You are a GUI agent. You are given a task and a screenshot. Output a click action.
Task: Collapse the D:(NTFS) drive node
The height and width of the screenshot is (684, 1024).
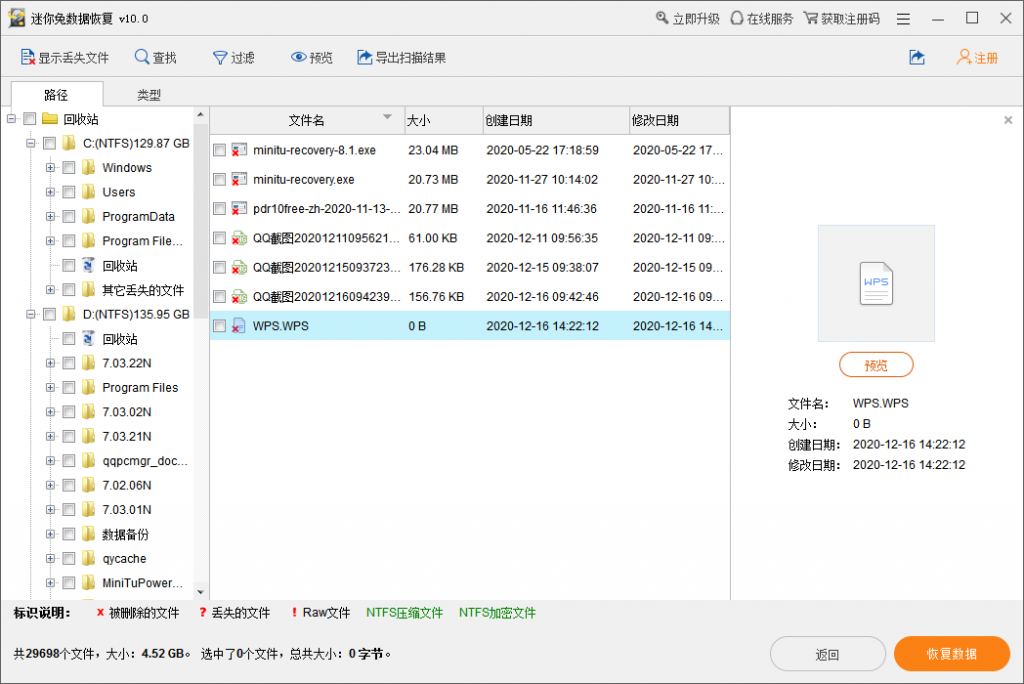pos(31,314)
